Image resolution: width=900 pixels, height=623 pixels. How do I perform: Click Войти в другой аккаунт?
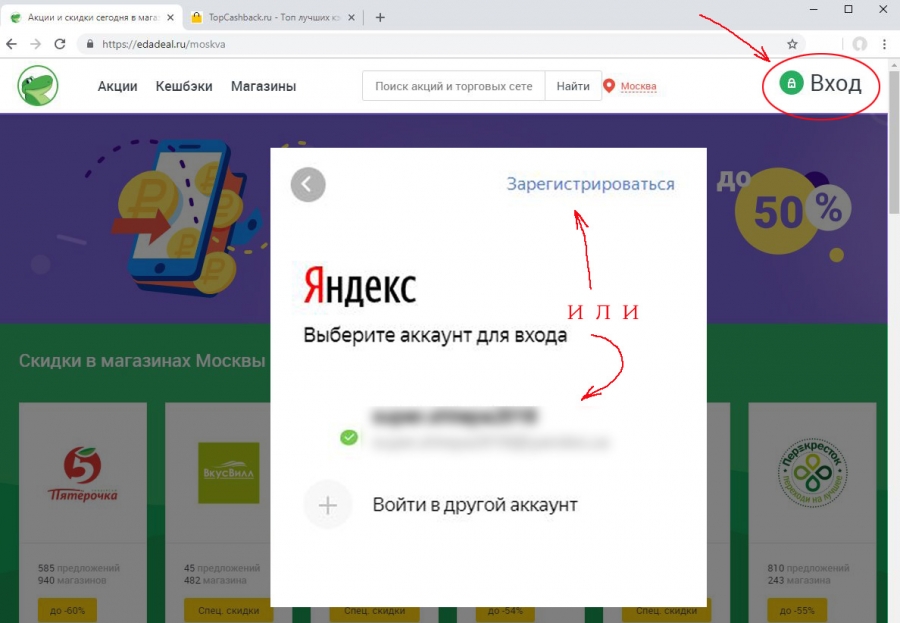click(475, 505)
